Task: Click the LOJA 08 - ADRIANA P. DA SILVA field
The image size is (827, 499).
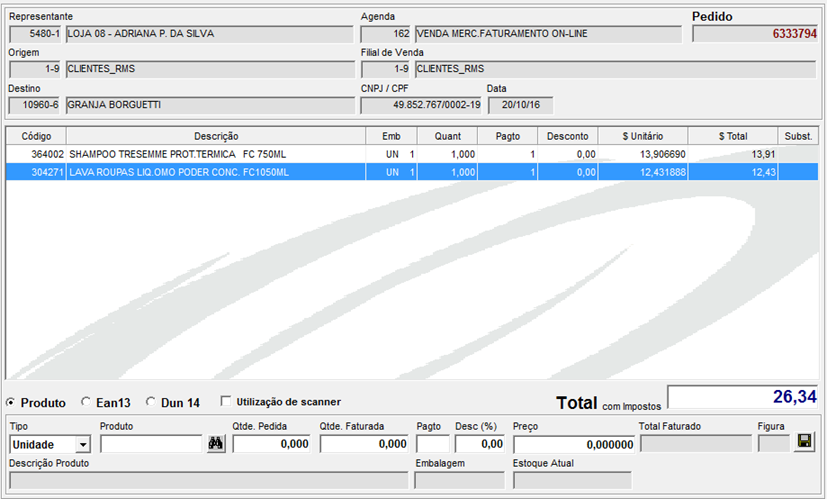Action: [x=209, y=34]
